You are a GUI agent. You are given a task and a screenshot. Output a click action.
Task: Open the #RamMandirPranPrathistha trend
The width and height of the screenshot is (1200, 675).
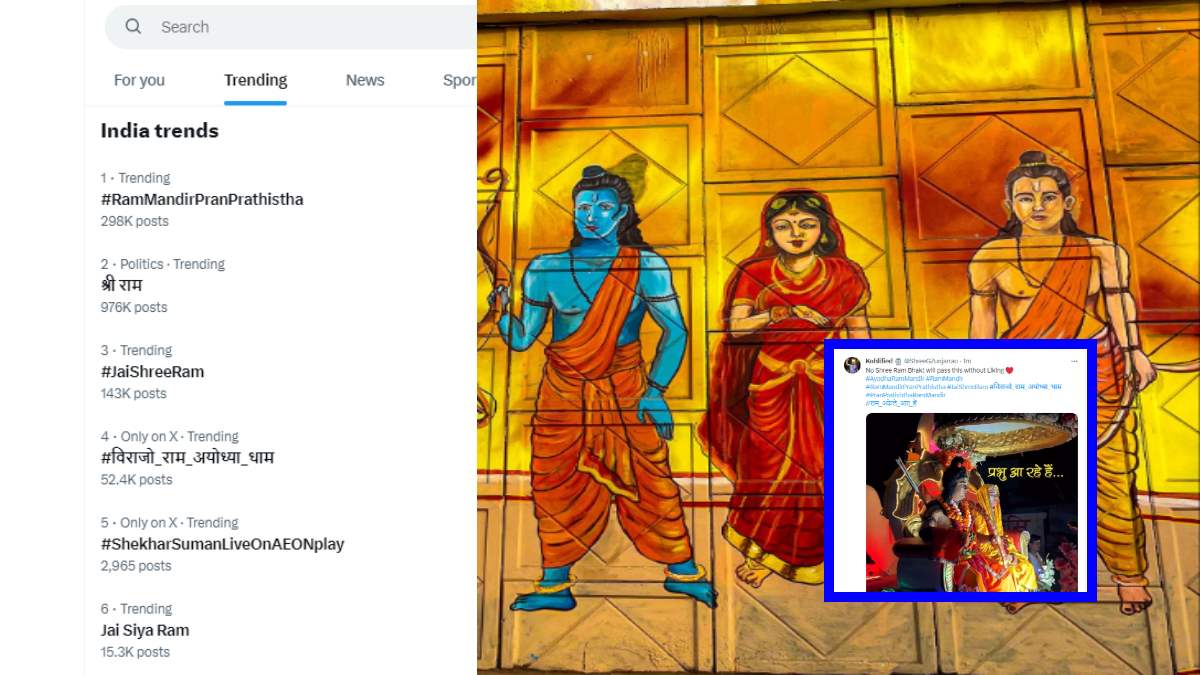pyautogui.click(x=202, y=199)
